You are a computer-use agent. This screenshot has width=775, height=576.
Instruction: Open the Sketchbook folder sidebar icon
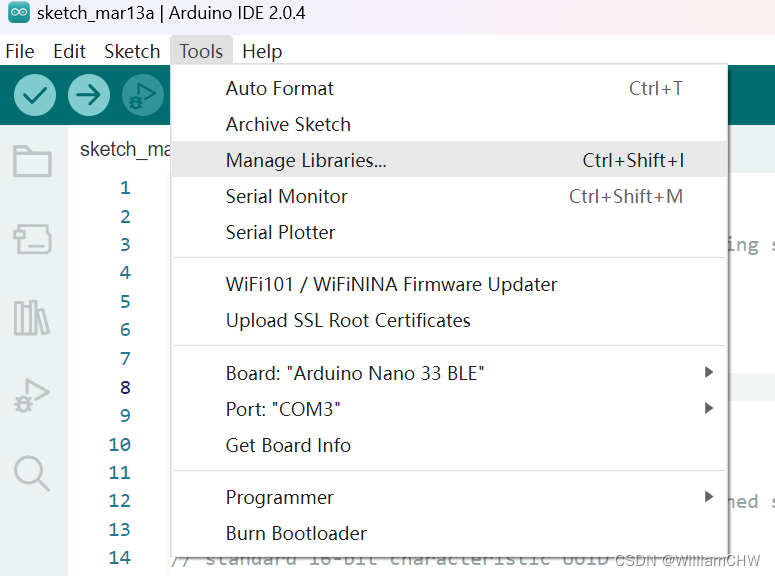pos(32,161)
